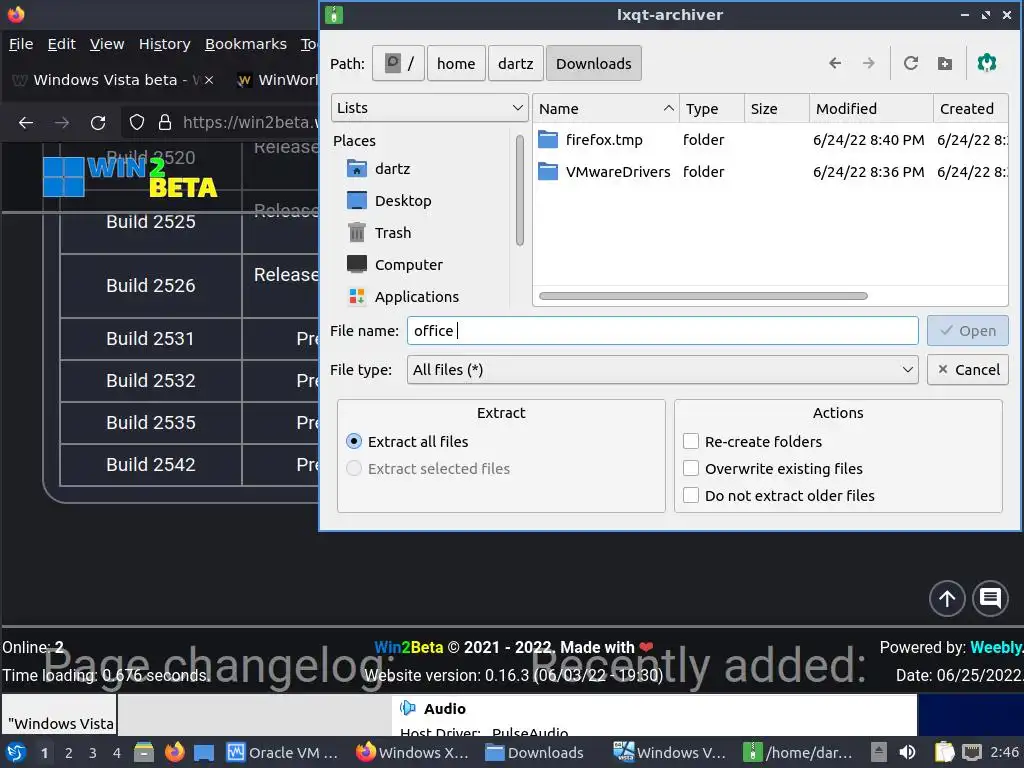Click the clipboard tray icon
This screenshot has width=1024, height=768.
[944, 752]
